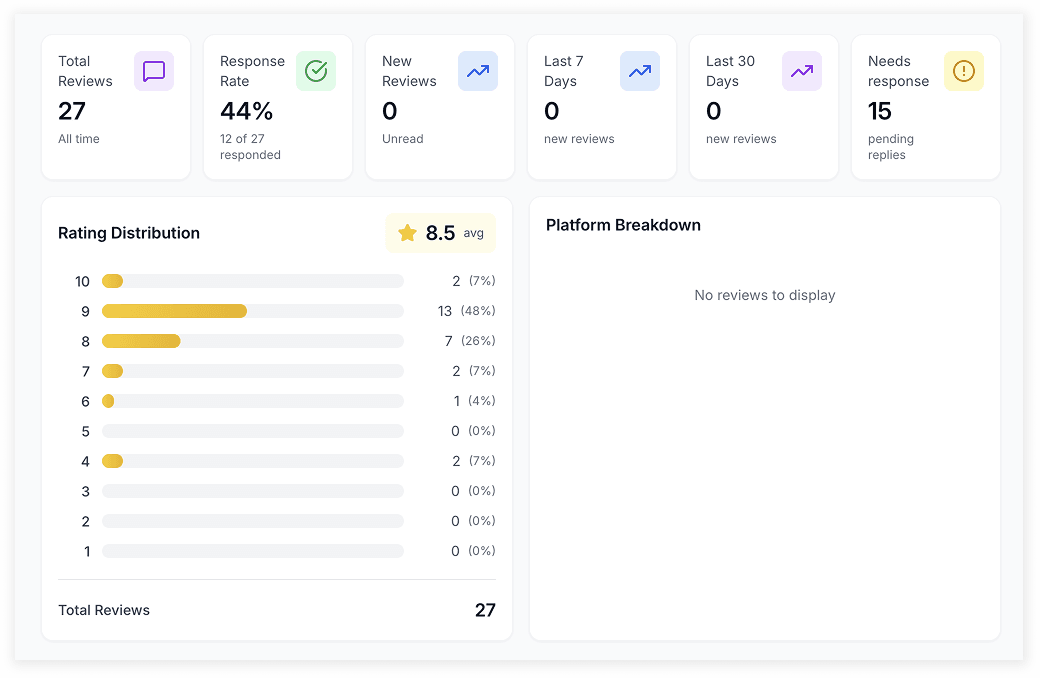Click the Last 7 Days trend icon
This screenshot has width=1040, height=678.
click(x=639, y=71)
